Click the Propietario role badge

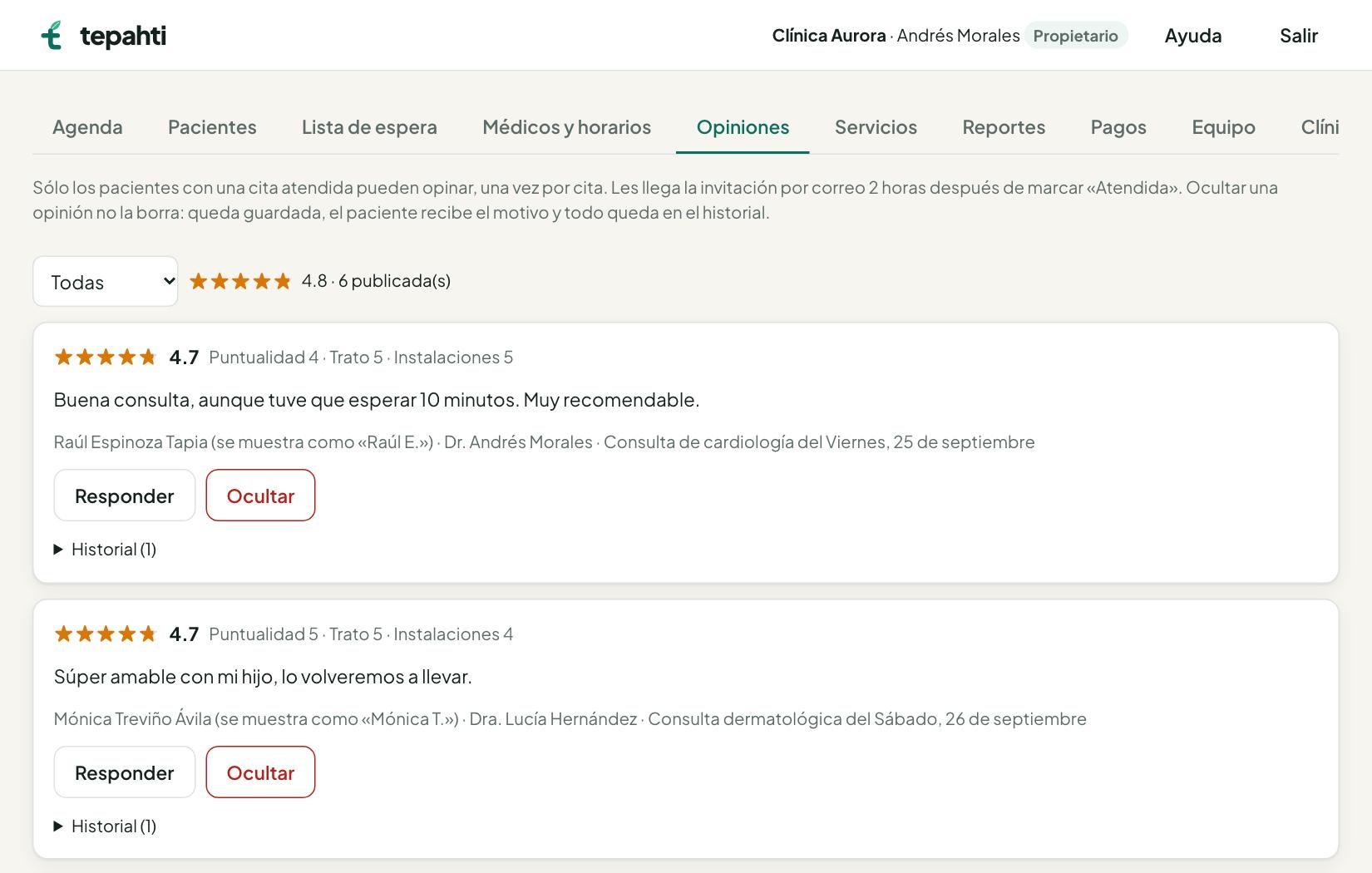[x=1075, y=36]
